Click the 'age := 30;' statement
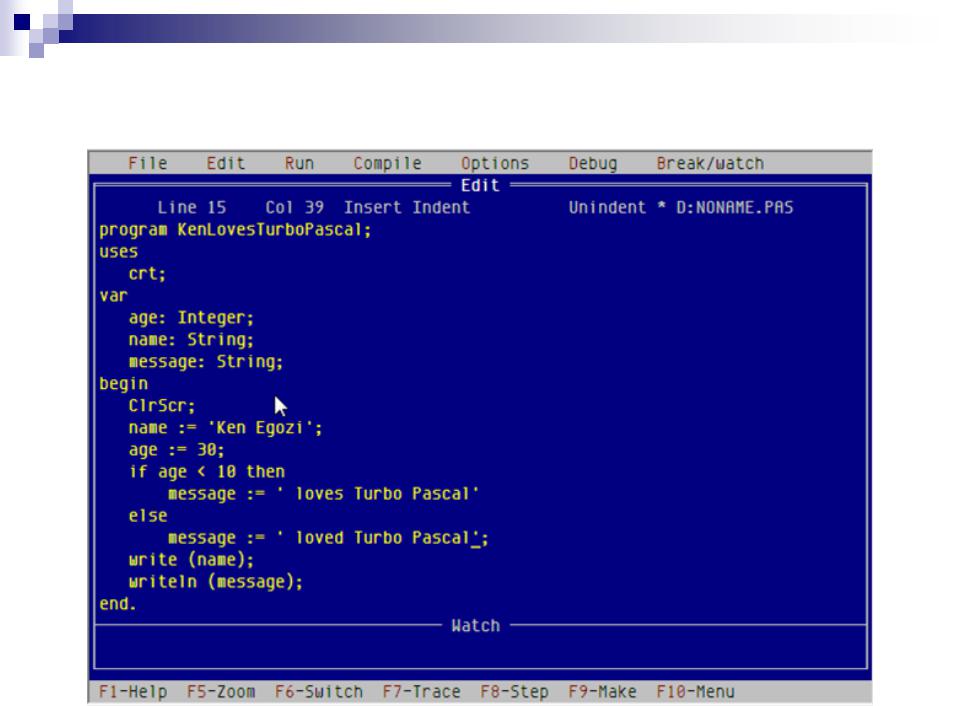This screenshot has width=960, height=706. click(177, 451)
